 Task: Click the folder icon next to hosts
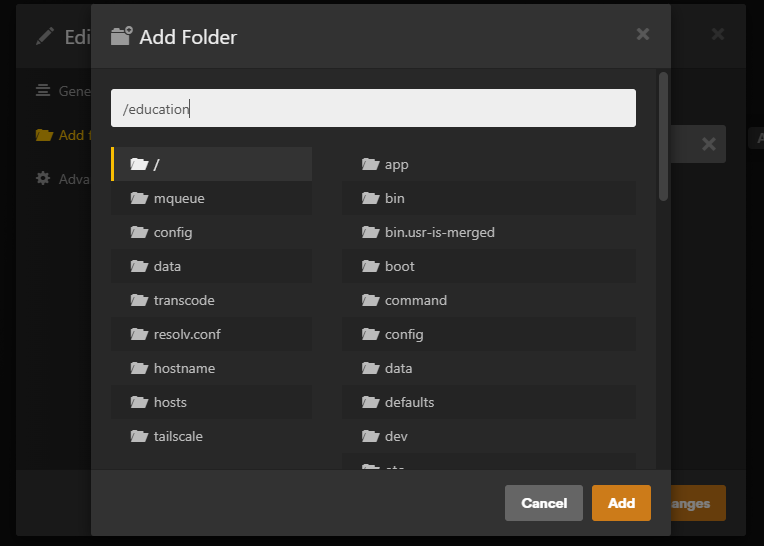pos(139,402)
